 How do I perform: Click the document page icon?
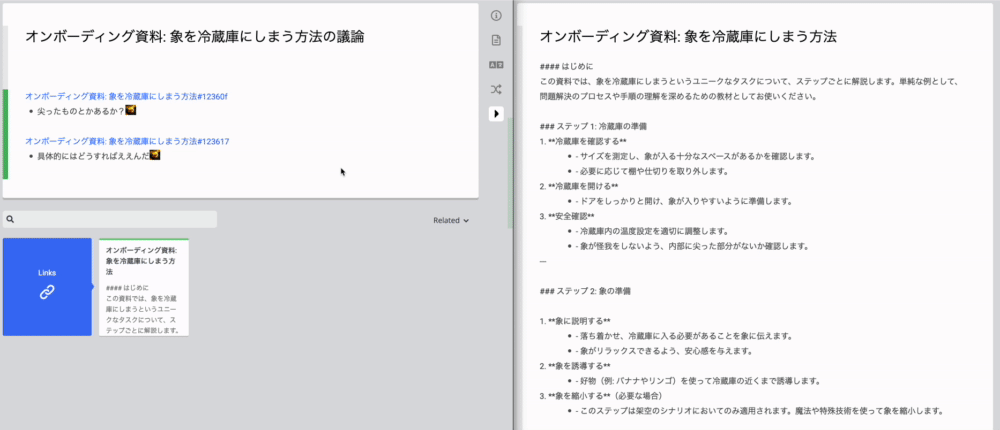[x=496, y=40]
